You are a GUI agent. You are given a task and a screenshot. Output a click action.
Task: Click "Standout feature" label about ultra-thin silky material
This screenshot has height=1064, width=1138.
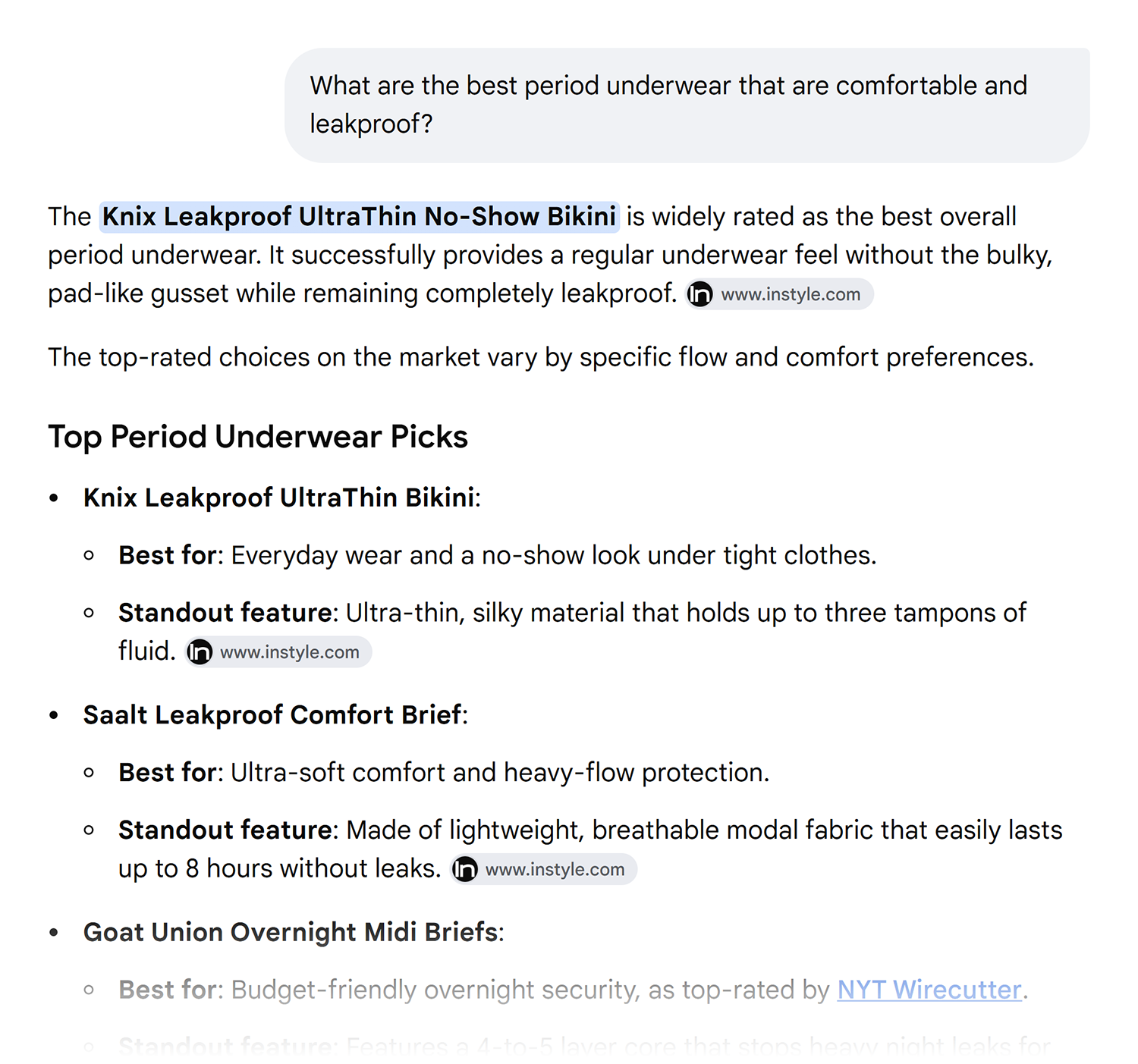[x=225, y=613]
